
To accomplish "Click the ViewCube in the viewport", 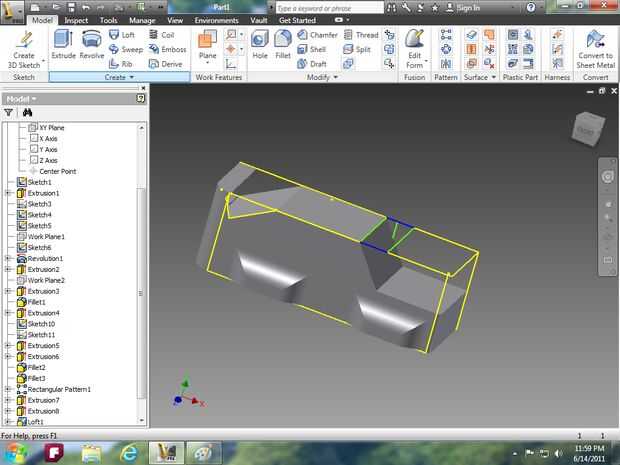I will (x=588, y=129).
